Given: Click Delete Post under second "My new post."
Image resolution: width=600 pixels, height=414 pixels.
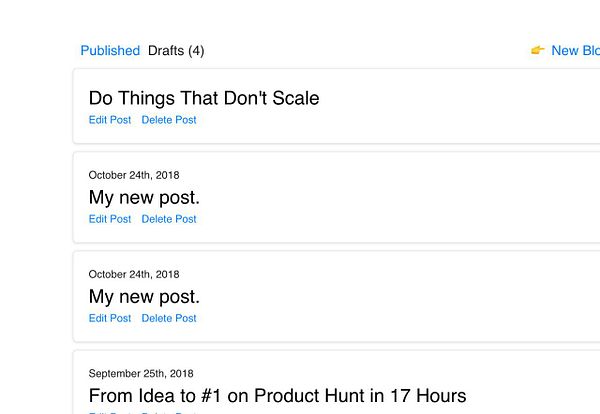Looking at the screenshot, I should point(169,318).
